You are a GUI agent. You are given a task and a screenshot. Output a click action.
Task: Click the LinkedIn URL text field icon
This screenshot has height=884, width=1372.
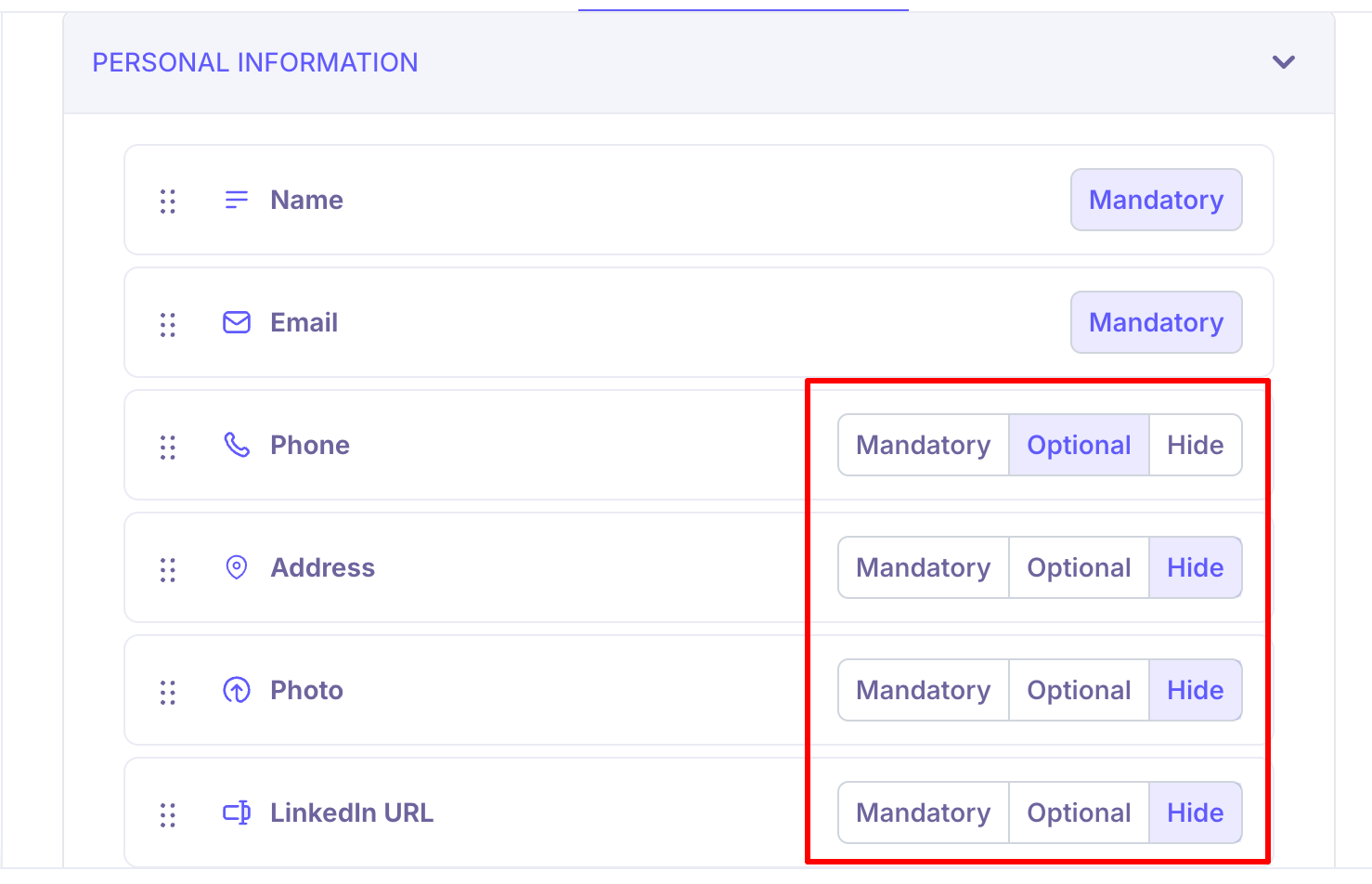pyautogui.click(x=237, y=812)
